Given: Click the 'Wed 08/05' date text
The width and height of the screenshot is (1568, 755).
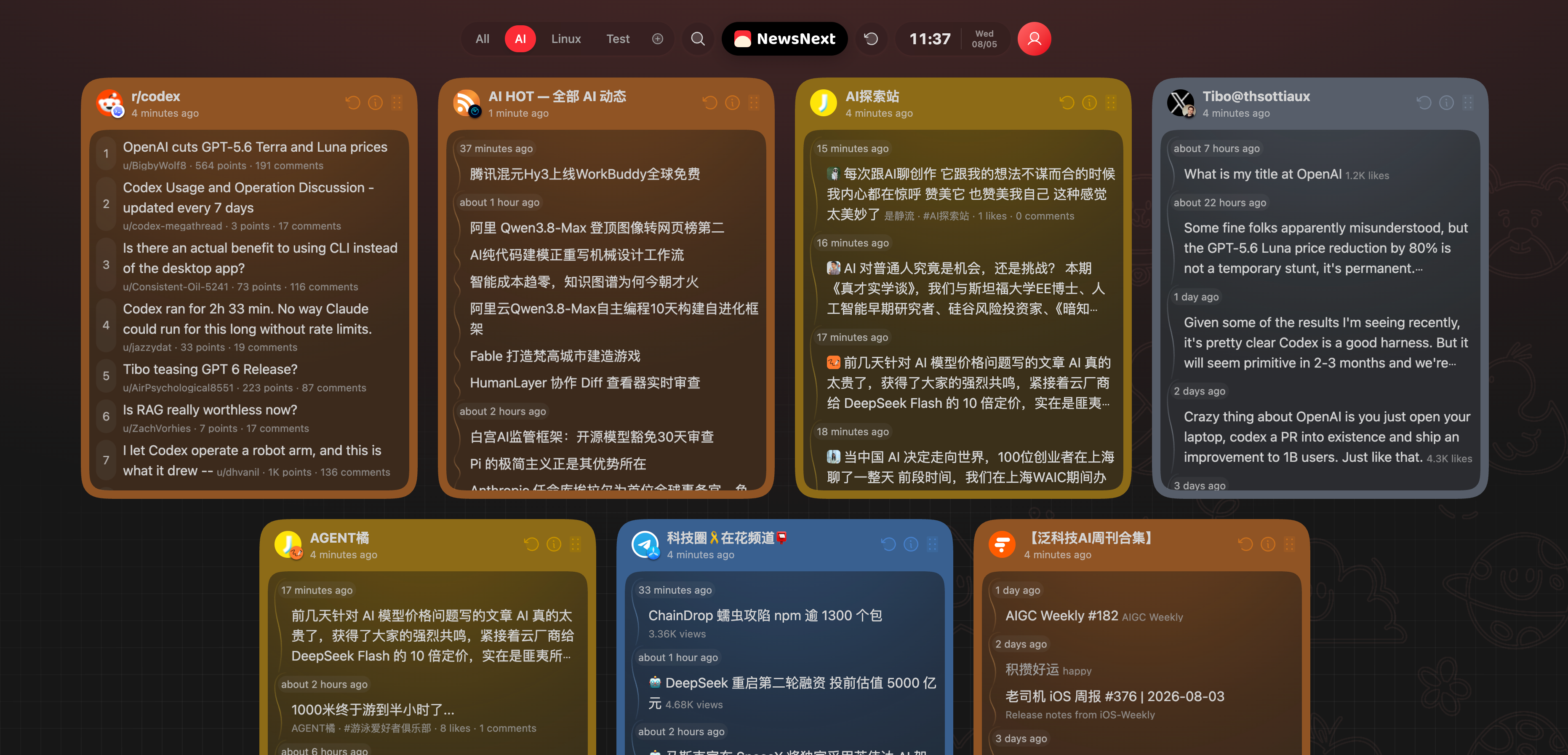Looking at the screenshot, I should [984, 39].
